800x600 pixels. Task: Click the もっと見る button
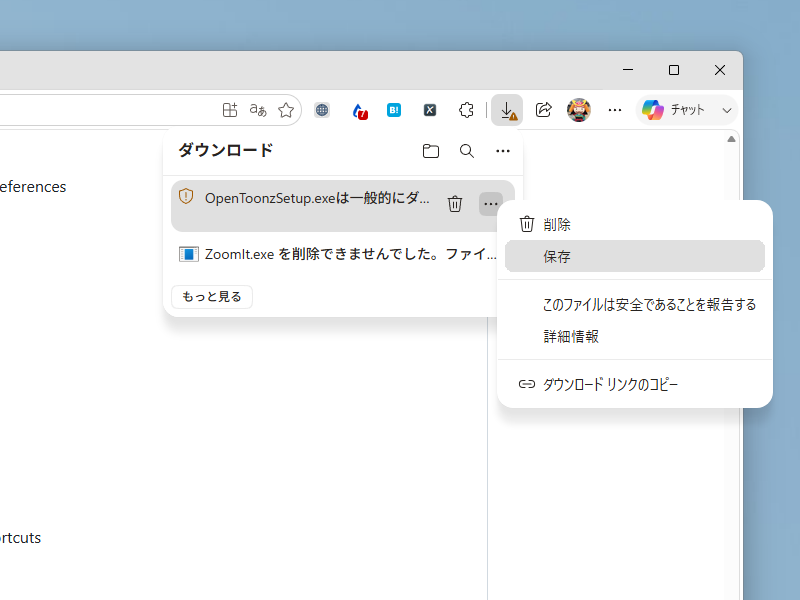pyautogui.click(x=212, y=297)
